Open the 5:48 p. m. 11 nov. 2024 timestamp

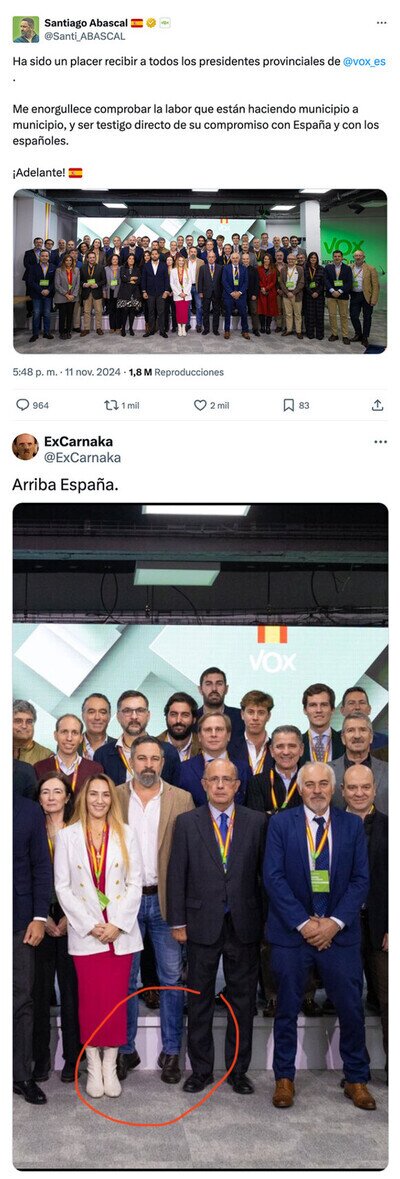pos(65,372)
